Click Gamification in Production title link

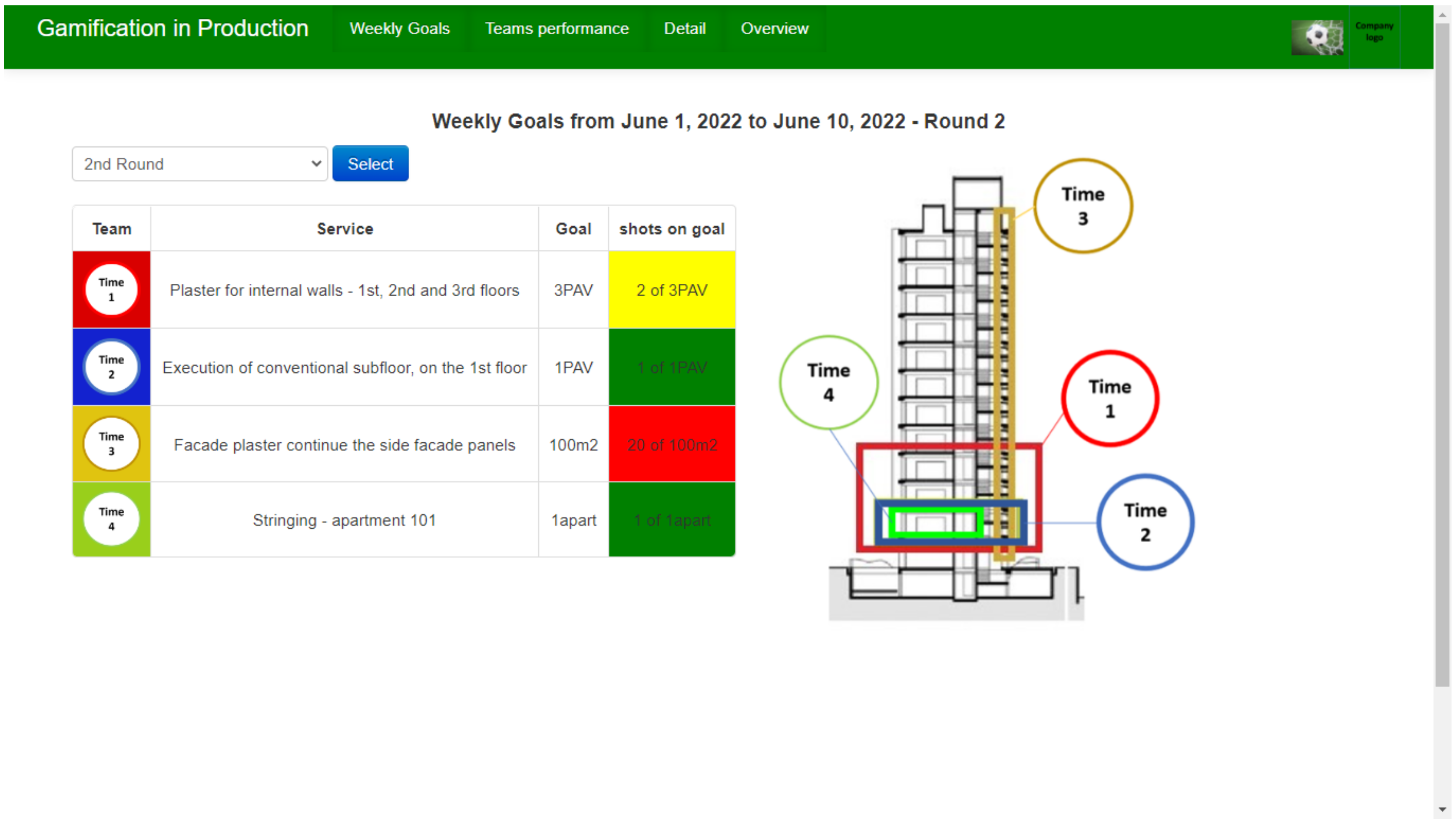[172, 29]
